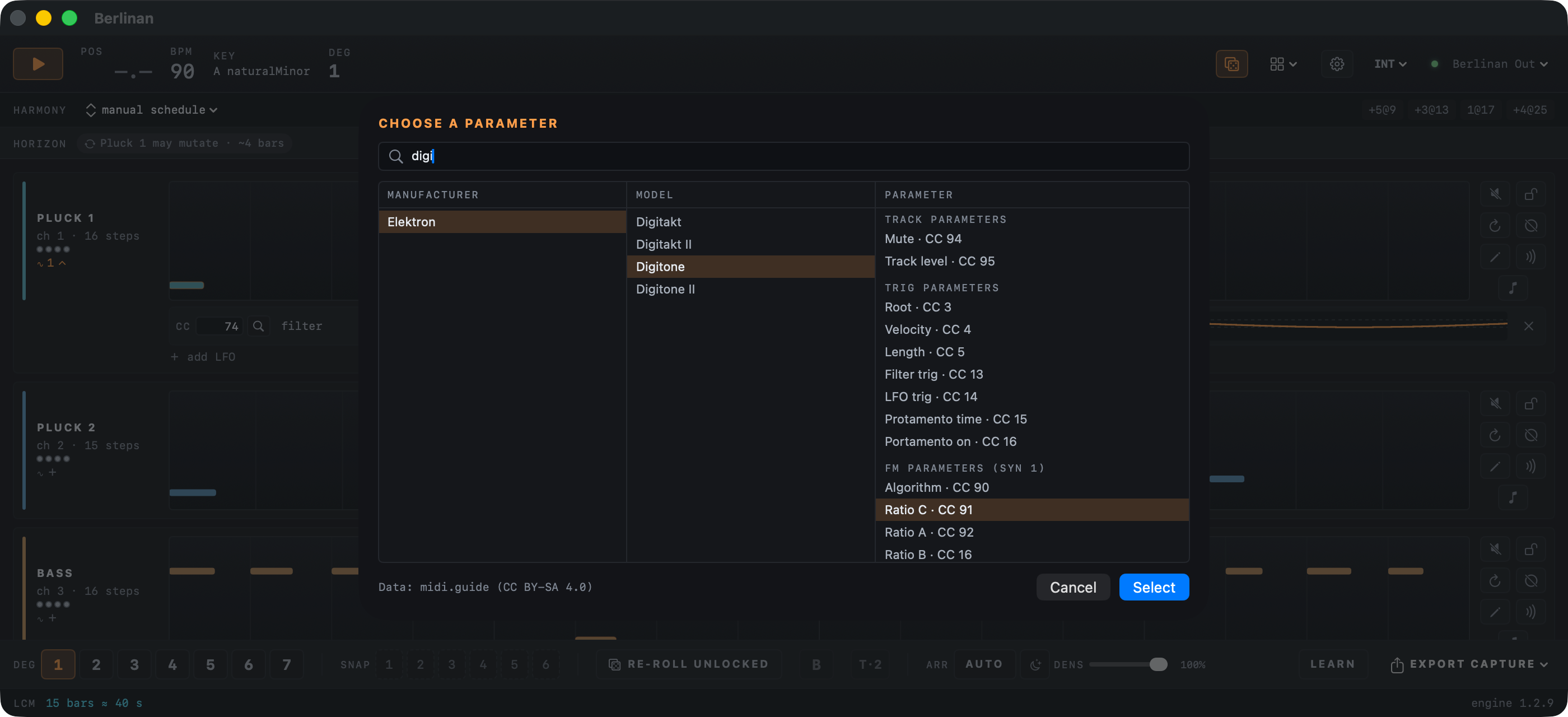Click the RE-ROLL UNLOCKED button
The height and width of the screenshot is (717, 1568).
tap(688, 664)
